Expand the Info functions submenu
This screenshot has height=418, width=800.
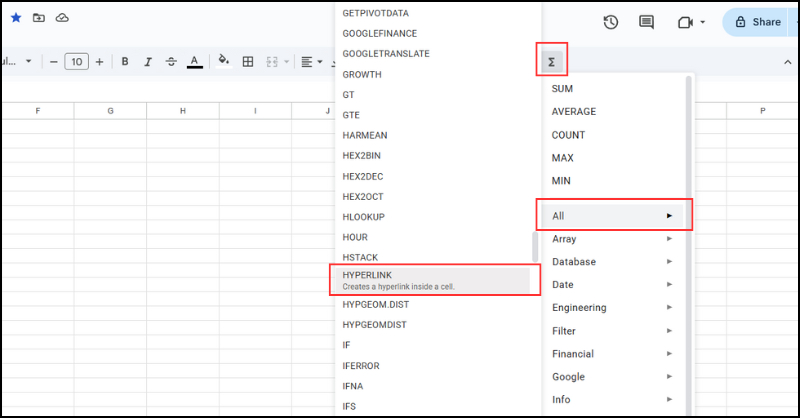[x=614, y=400]
